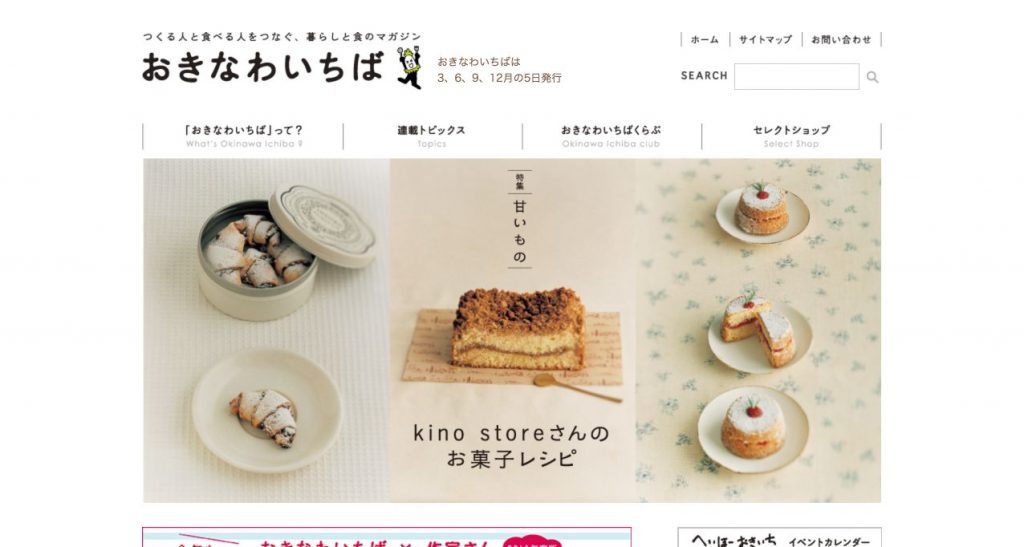Screen dimensions: 1024x547
Task: Open the お問い合わせ contact link
Action: [x=841, y=40]
